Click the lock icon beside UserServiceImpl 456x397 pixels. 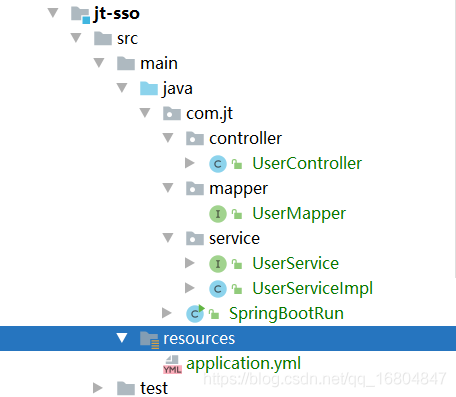237,289
